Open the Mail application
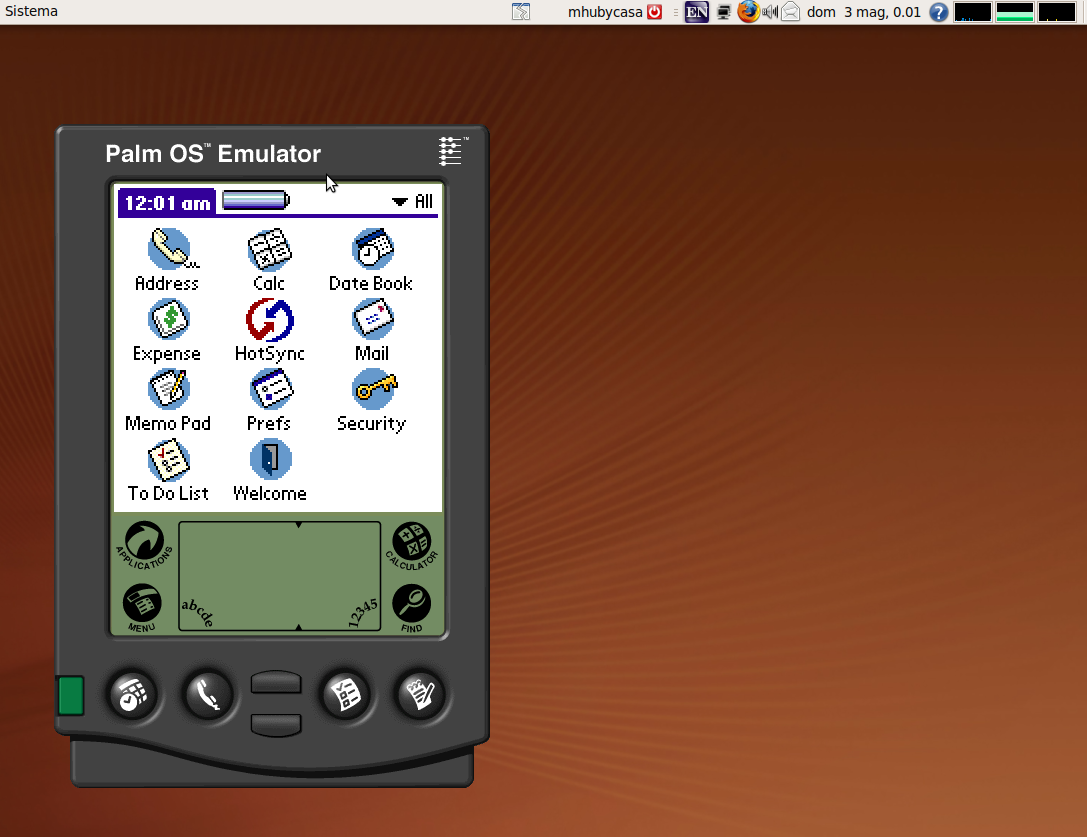 click(x=372, y=330)
